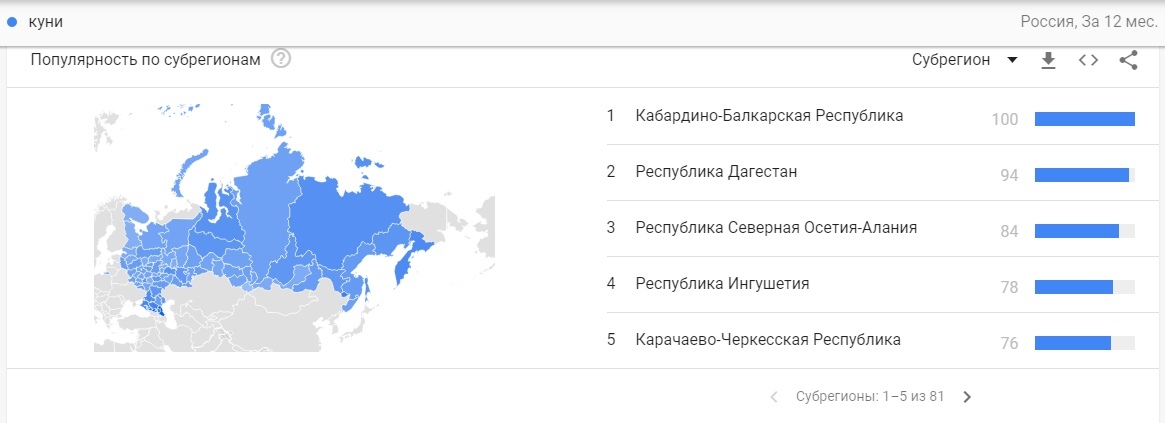Click the bar for value 94
The width and height of the screenshot is (1165, 423).
point(1082,175)
